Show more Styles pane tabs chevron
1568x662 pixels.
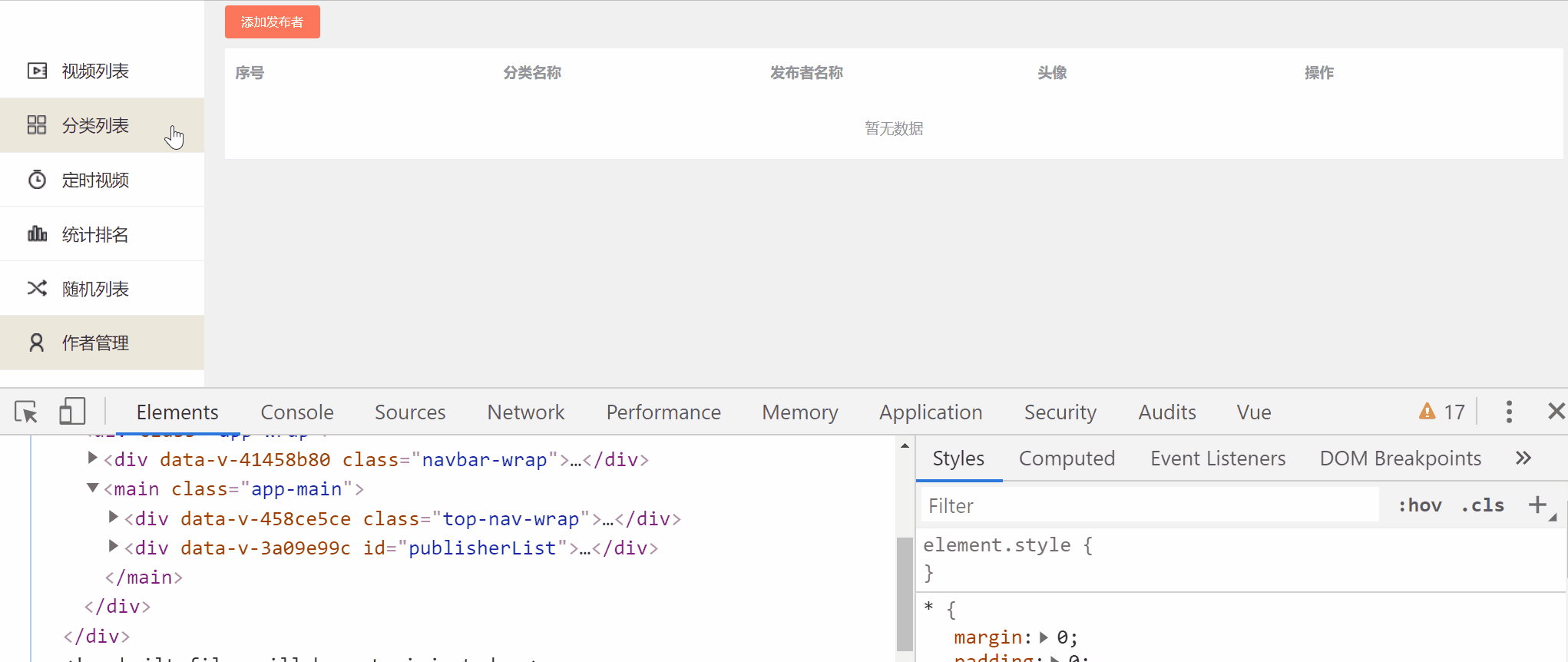pos(1523,458)
